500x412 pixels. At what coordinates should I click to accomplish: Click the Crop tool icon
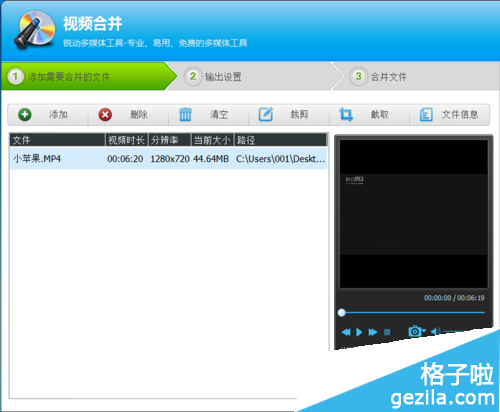coord(346,115)
